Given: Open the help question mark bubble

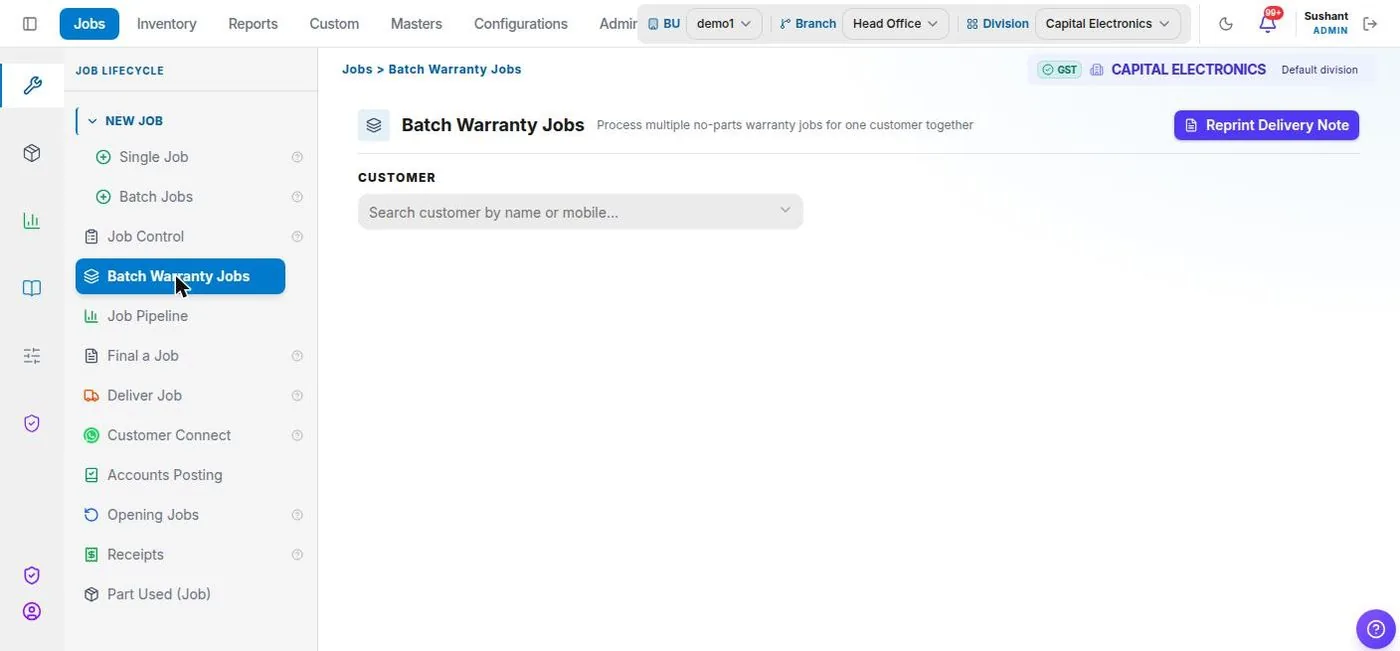Looking at the screenshot, I should click(1375, 629).
